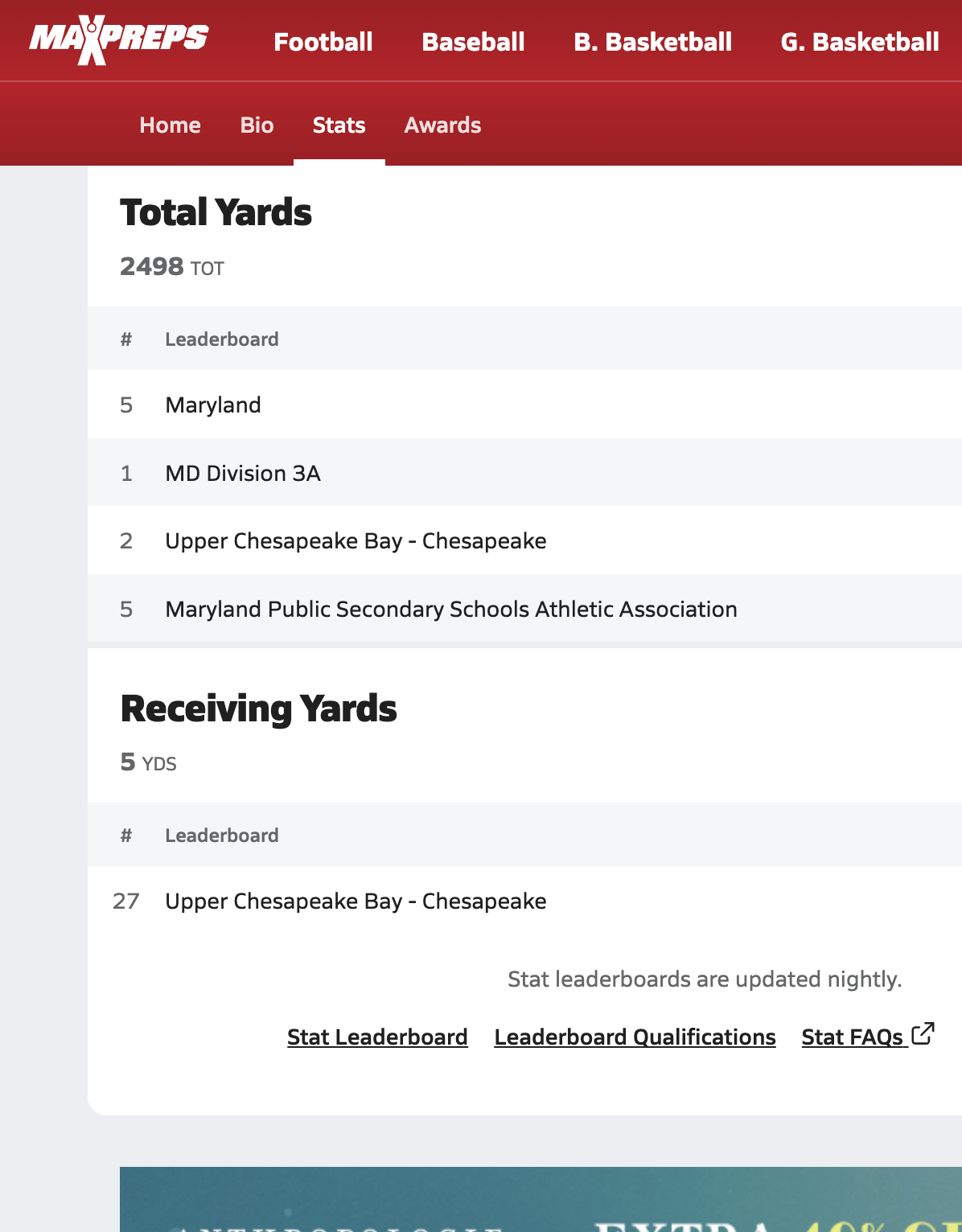Switch to the Home tab

(170, 125)
